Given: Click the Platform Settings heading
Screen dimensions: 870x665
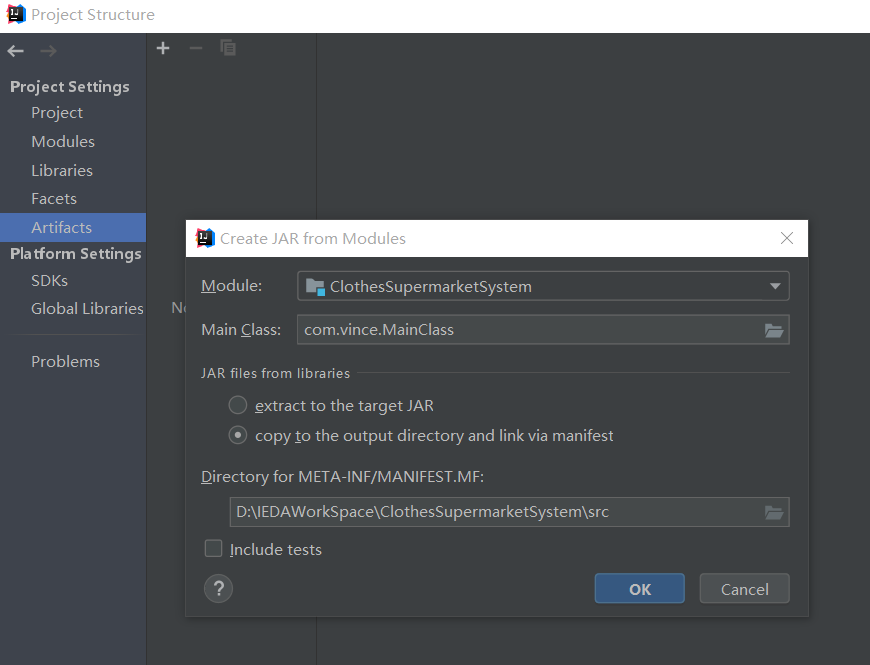Looking at the screenshot, I should (x=76, y=254).
